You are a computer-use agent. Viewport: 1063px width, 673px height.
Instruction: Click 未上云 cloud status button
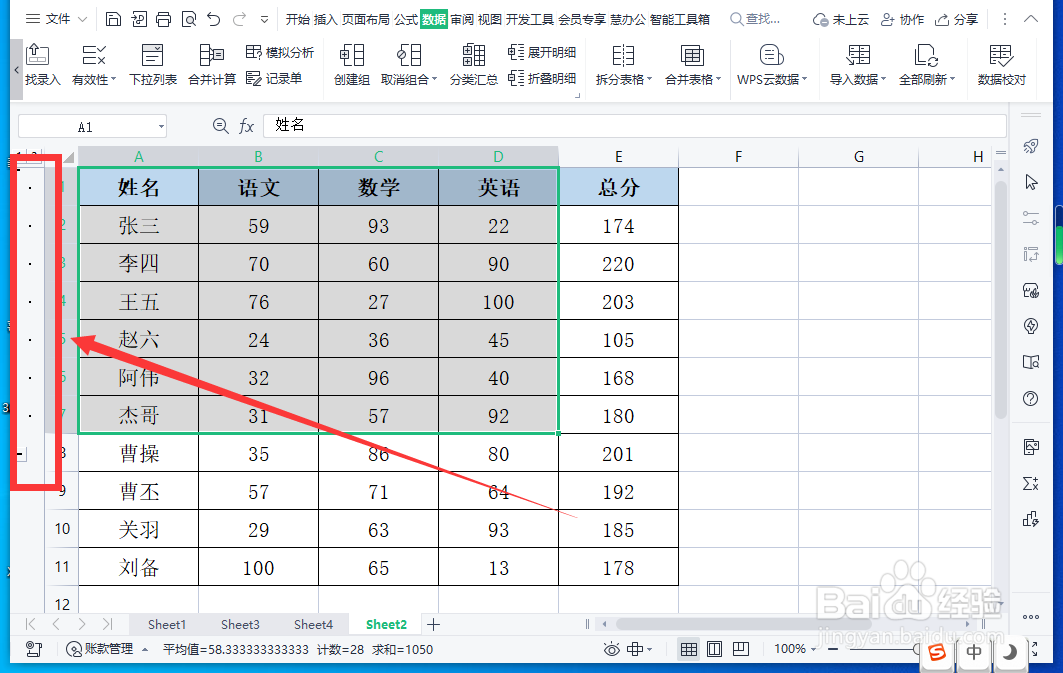click(841, 19)
